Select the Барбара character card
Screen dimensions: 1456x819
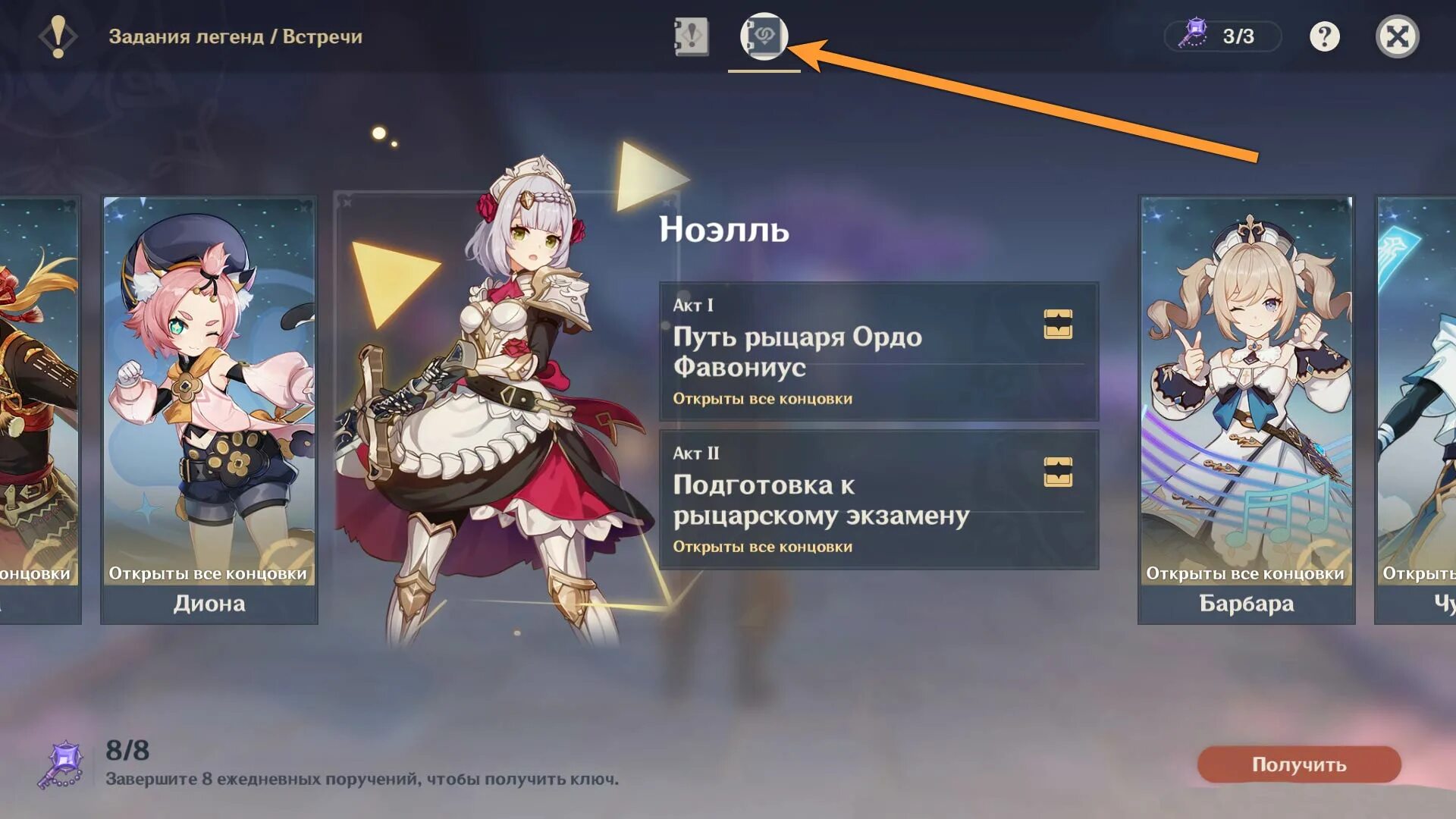point(1246,409)
